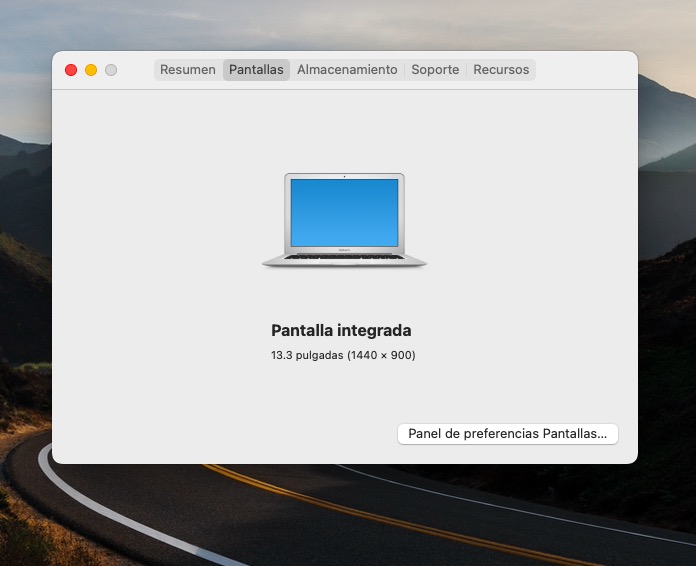Click the empty title bar right of Recursos
Screen dimensions: 696x566
(x=585, y=70)
